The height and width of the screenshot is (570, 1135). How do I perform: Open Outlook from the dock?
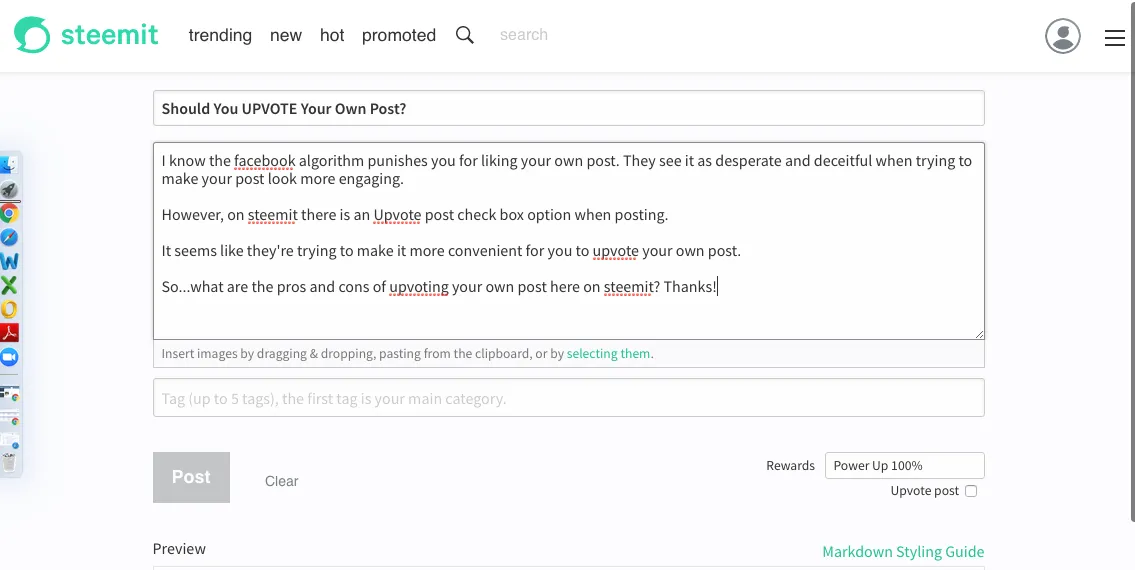click(x=9, y=309)
